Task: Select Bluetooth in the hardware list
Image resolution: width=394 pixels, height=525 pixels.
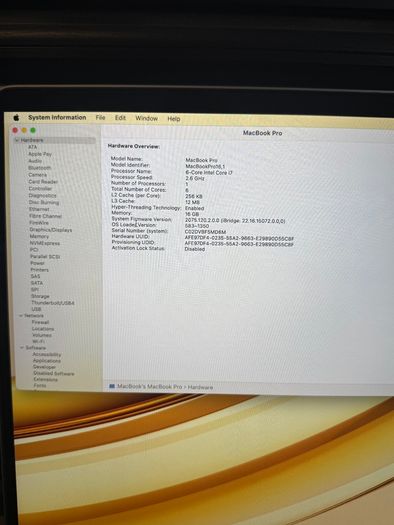Action: coord(40,168)
